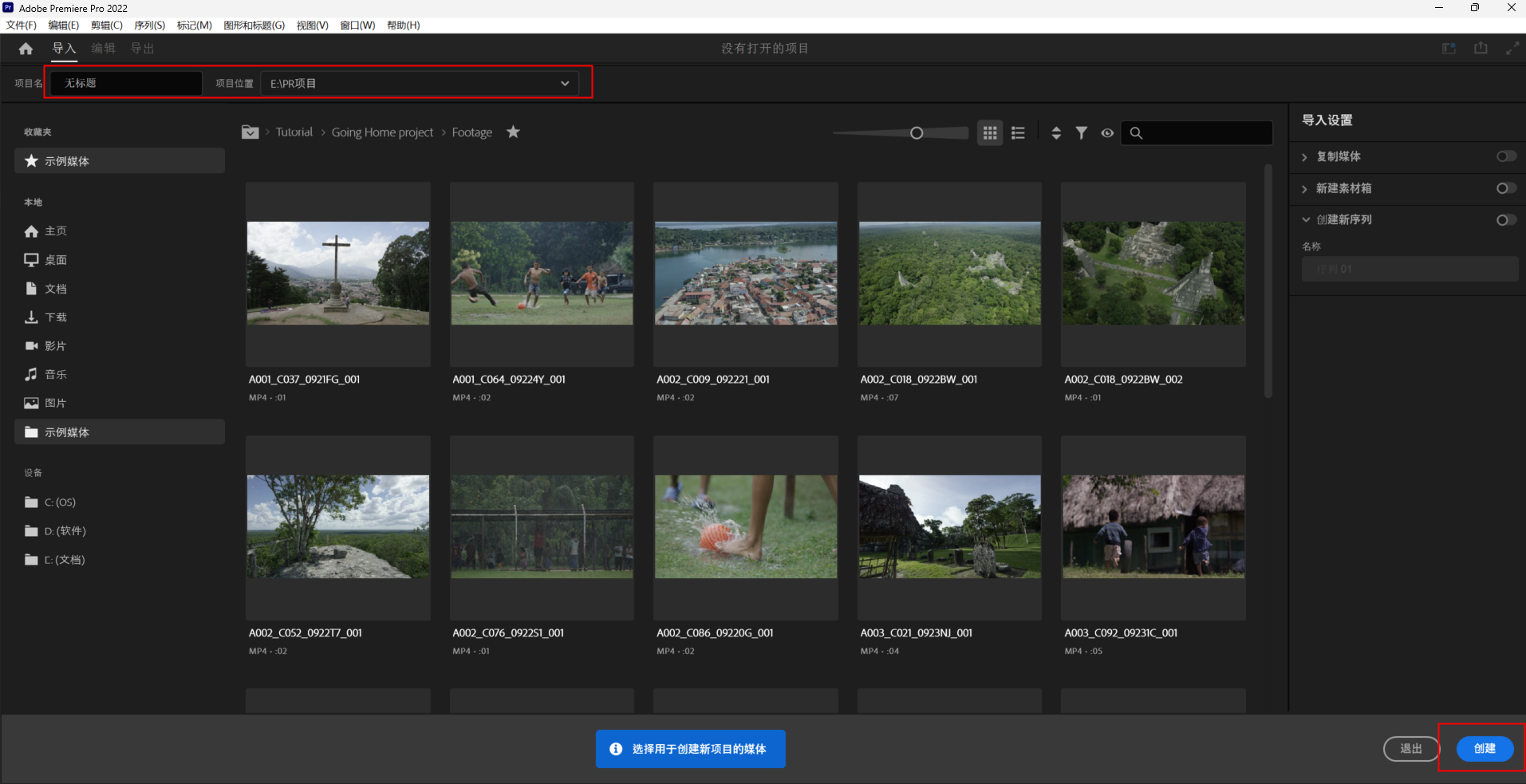This screenshot has height=784, width=1526.
Task: Expand the 复制媒体 section chevron
Action: point(1305,157)
